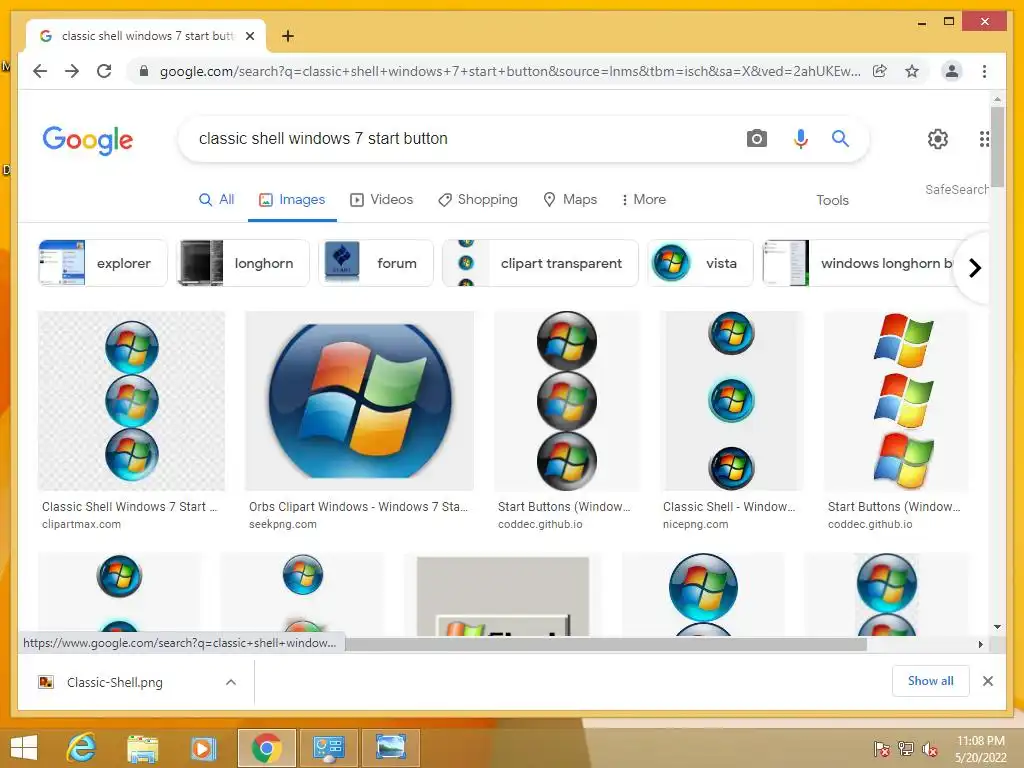Open 'Classic Shell Windows 7 Start' title
Screen dimensions: 1024x768
[x=129, y=507]
